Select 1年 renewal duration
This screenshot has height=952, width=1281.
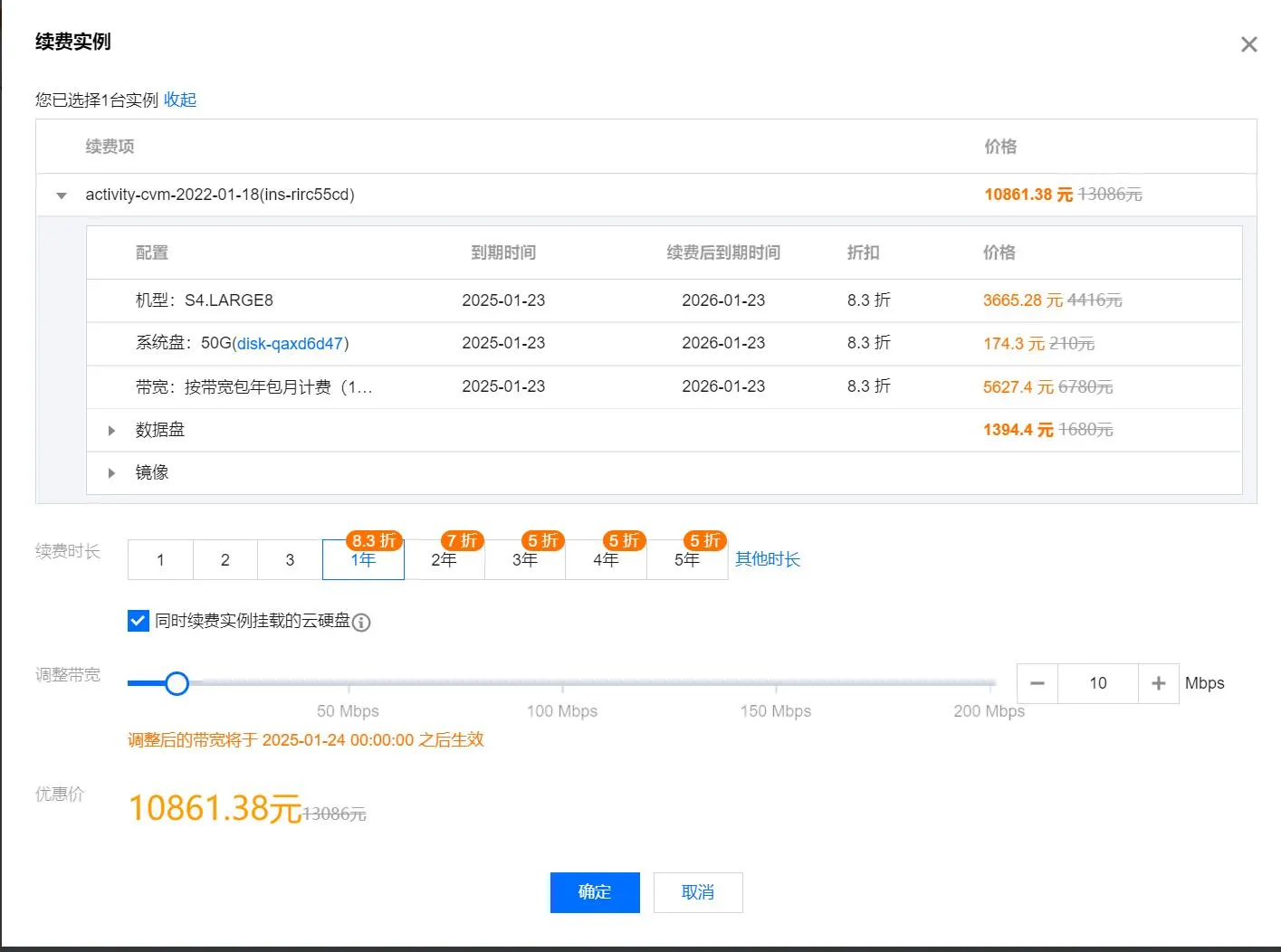363,559
